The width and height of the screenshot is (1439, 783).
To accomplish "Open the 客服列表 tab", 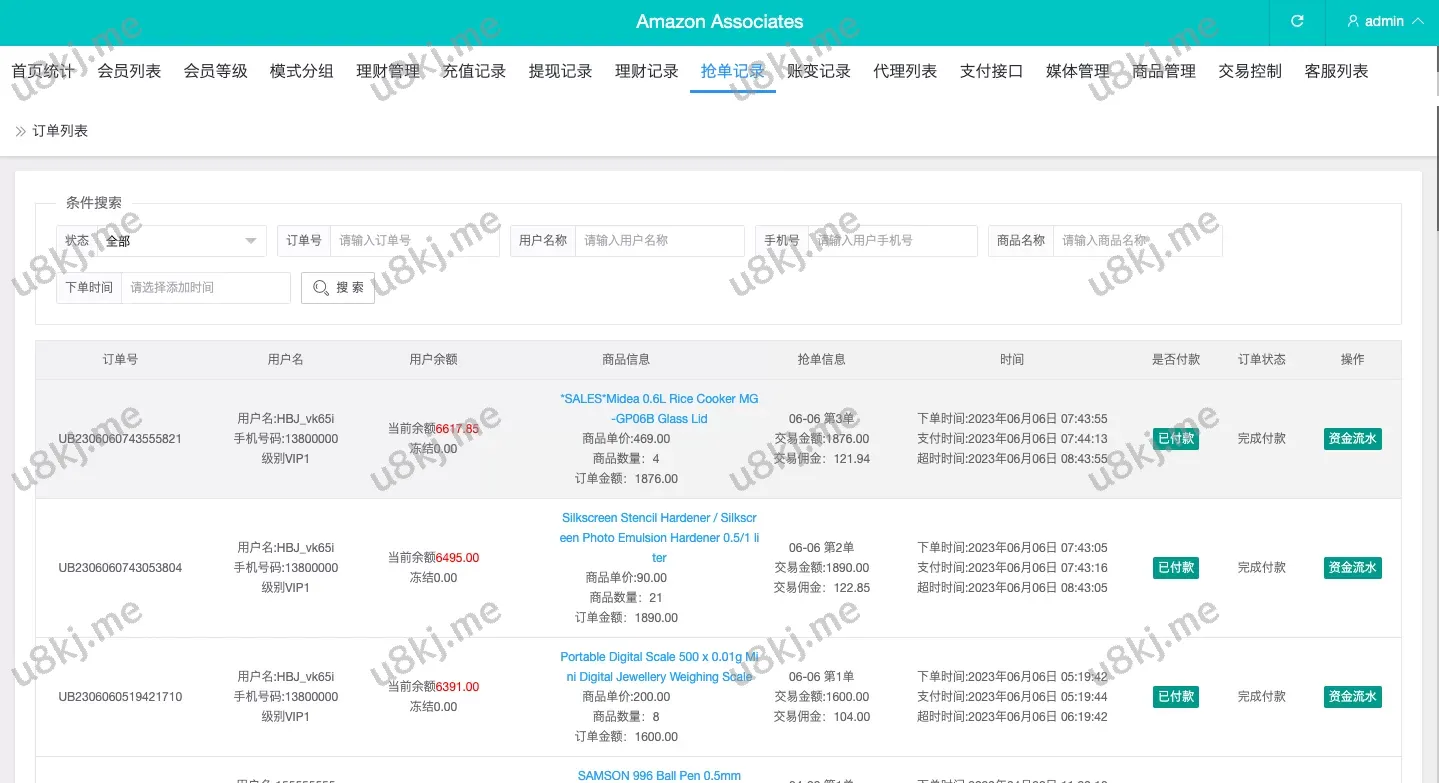I will (1336, 71).
